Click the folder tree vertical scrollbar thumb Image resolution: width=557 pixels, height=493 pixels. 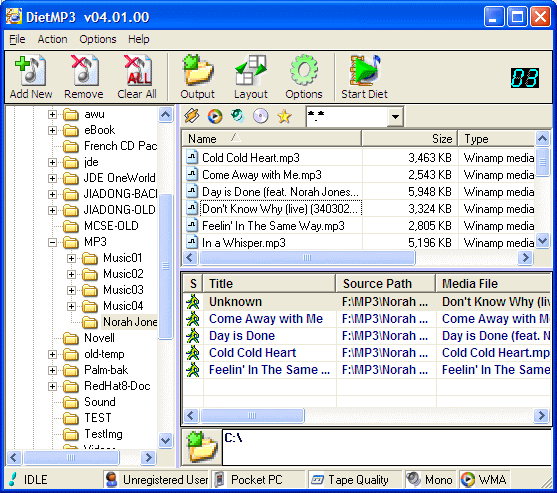pyautogui.click(x=166, y=266)
